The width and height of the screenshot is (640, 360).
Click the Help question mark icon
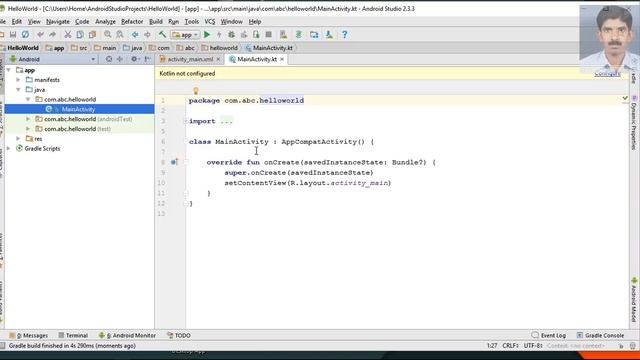coord(344,35)
